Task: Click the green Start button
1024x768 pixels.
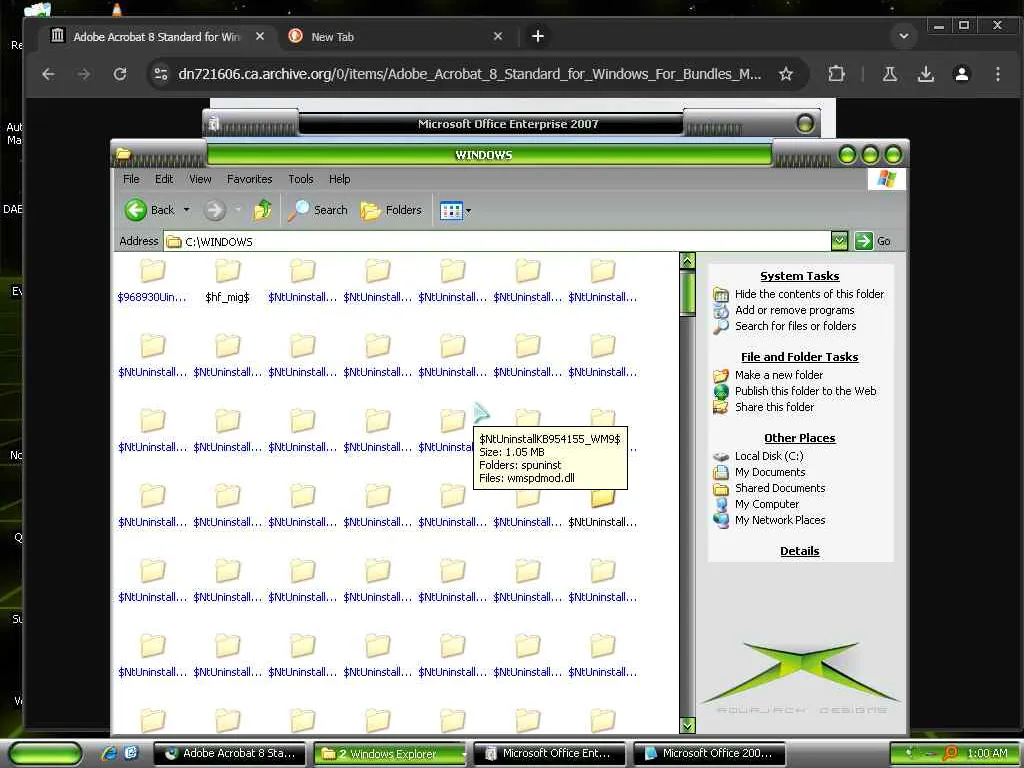Action: (45, 753)
